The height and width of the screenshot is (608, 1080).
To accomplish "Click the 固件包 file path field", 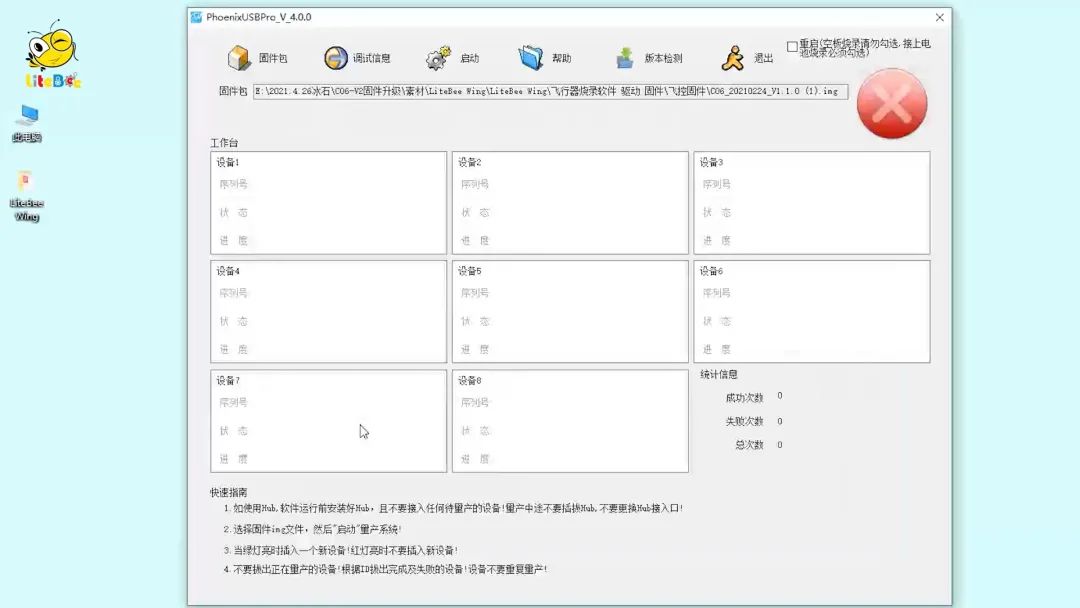I will (x=550, y=91).
